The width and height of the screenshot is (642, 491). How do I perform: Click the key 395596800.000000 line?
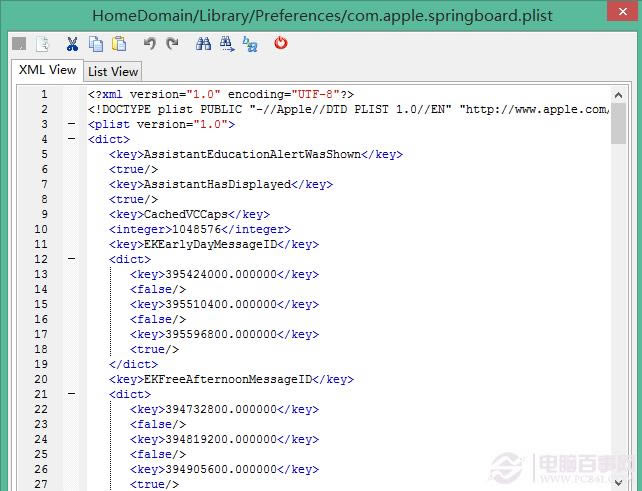pos(224,334)
